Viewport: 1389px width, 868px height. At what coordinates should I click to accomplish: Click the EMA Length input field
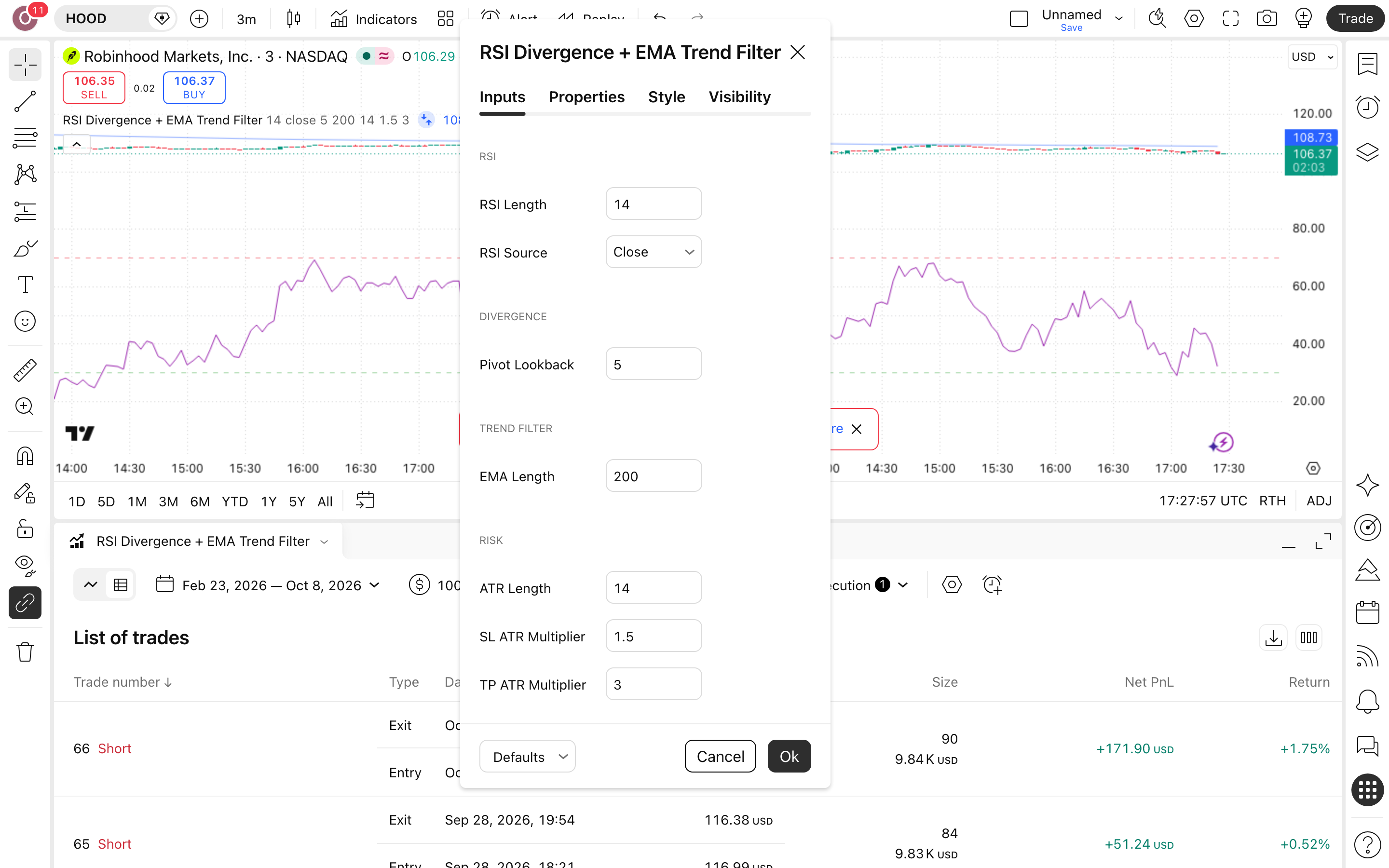[654, 476]
